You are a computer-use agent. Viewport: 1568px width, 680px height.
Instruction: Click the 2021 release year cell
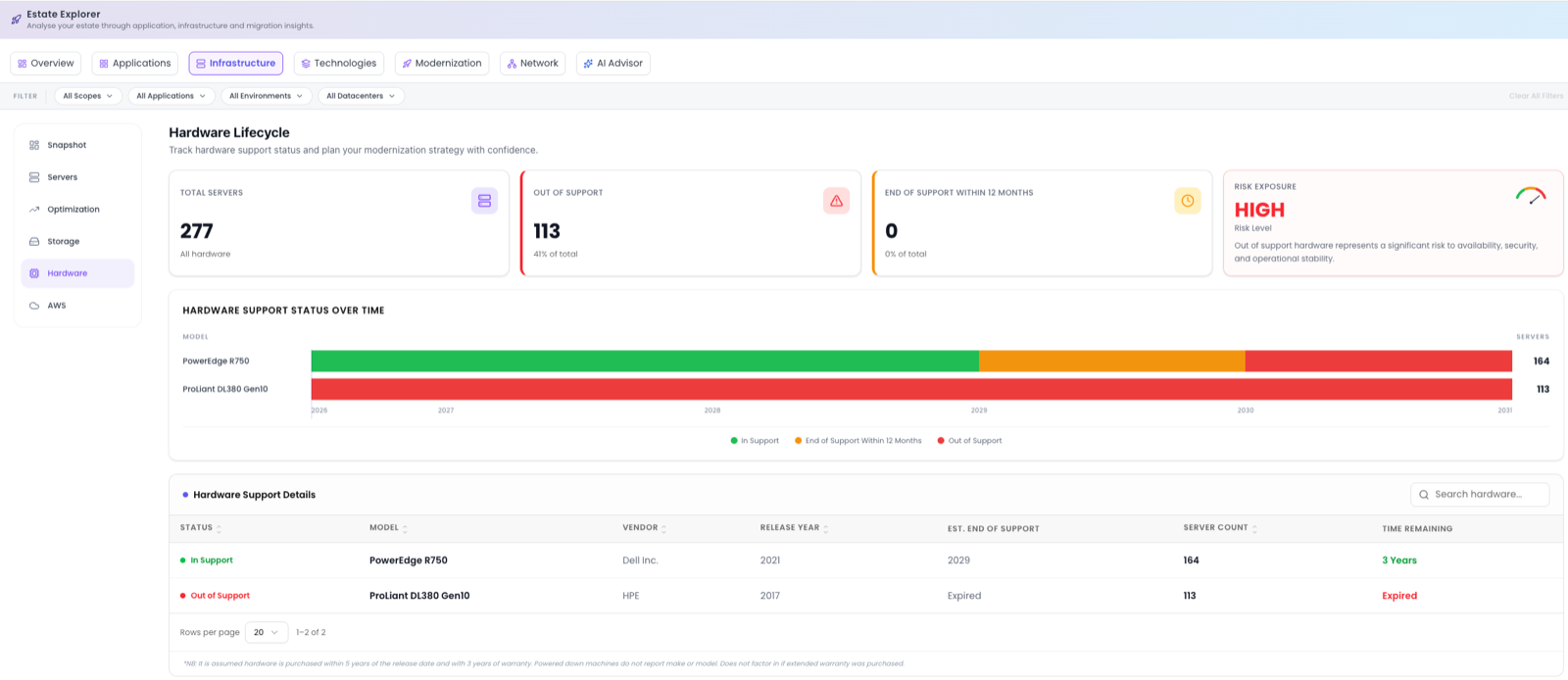pyautogui.click(x=770, y=560)
